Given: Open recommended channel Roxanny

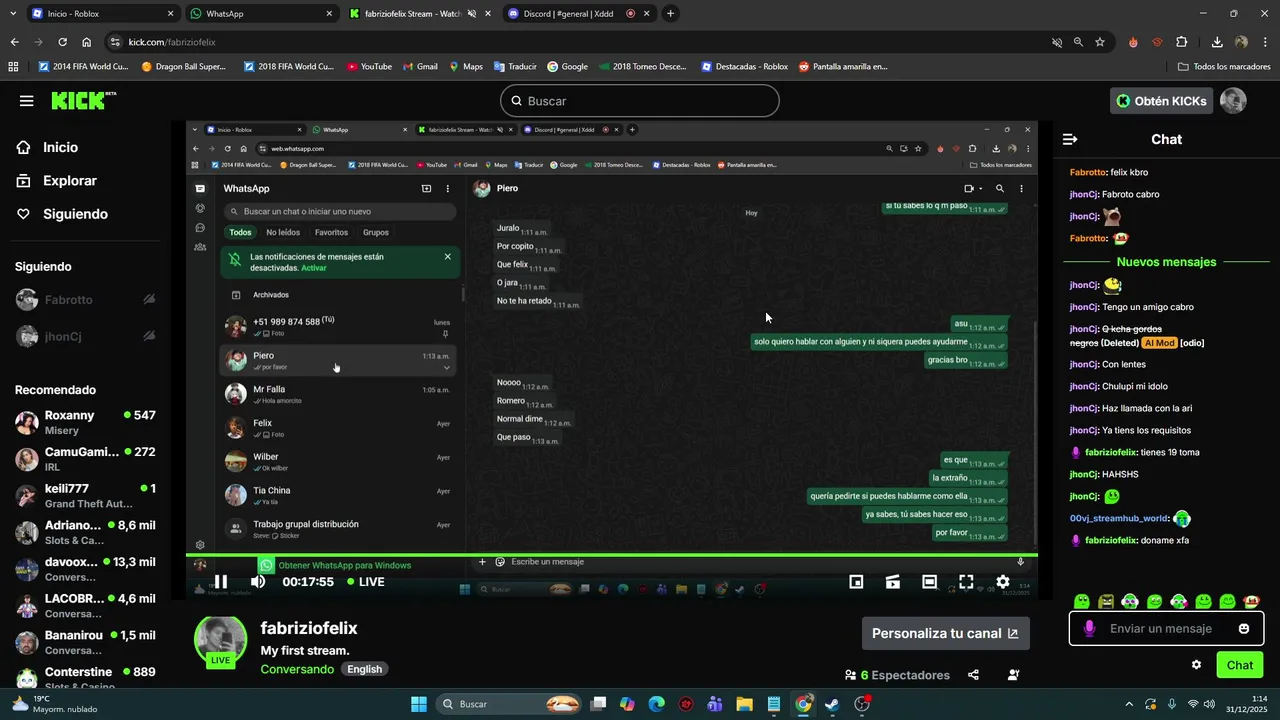Looking at the screenshot, I should [85, 422].
